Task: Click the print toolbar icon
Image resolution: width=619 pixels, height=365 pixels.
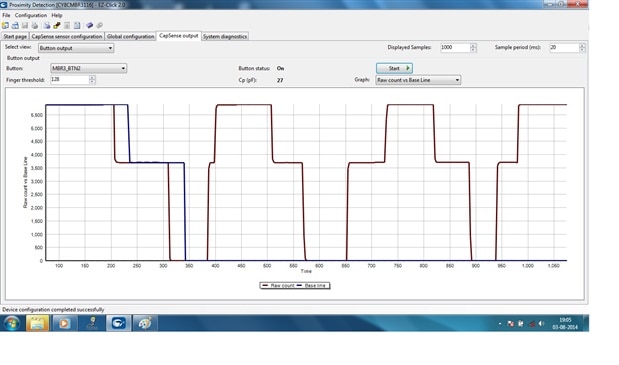Action: (x=35, y=26)
